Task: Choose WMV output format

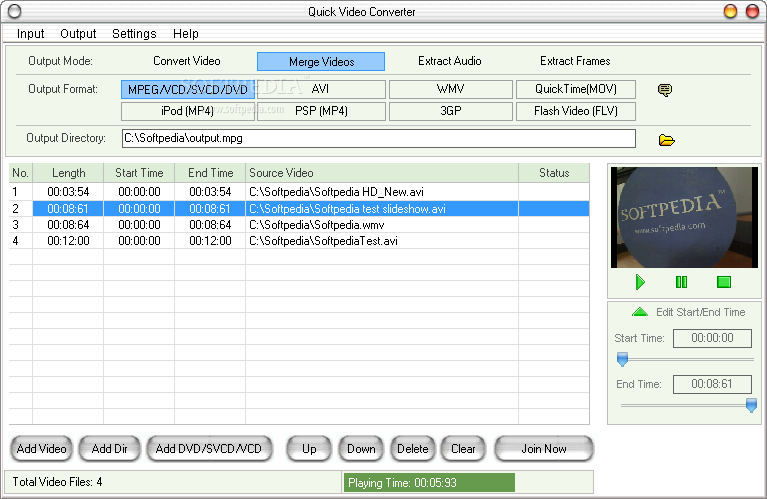Action: click(x=451, y=90)
